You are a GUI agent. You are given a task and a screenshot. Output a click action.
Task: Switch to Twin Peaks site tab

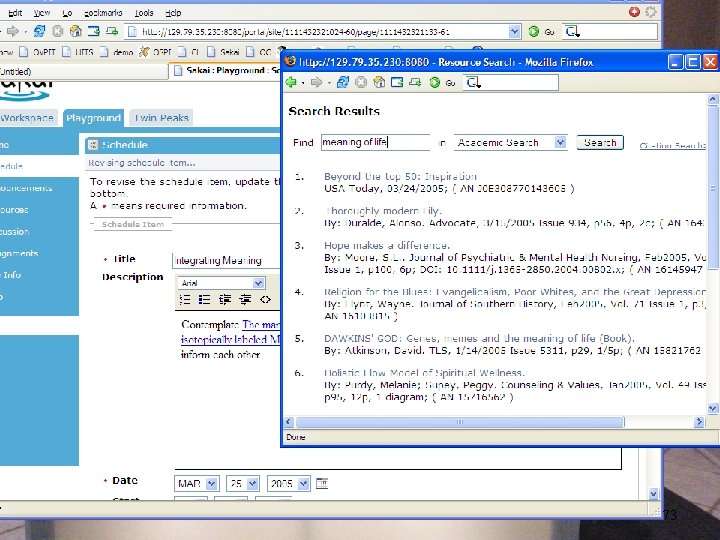click(161, 118)
